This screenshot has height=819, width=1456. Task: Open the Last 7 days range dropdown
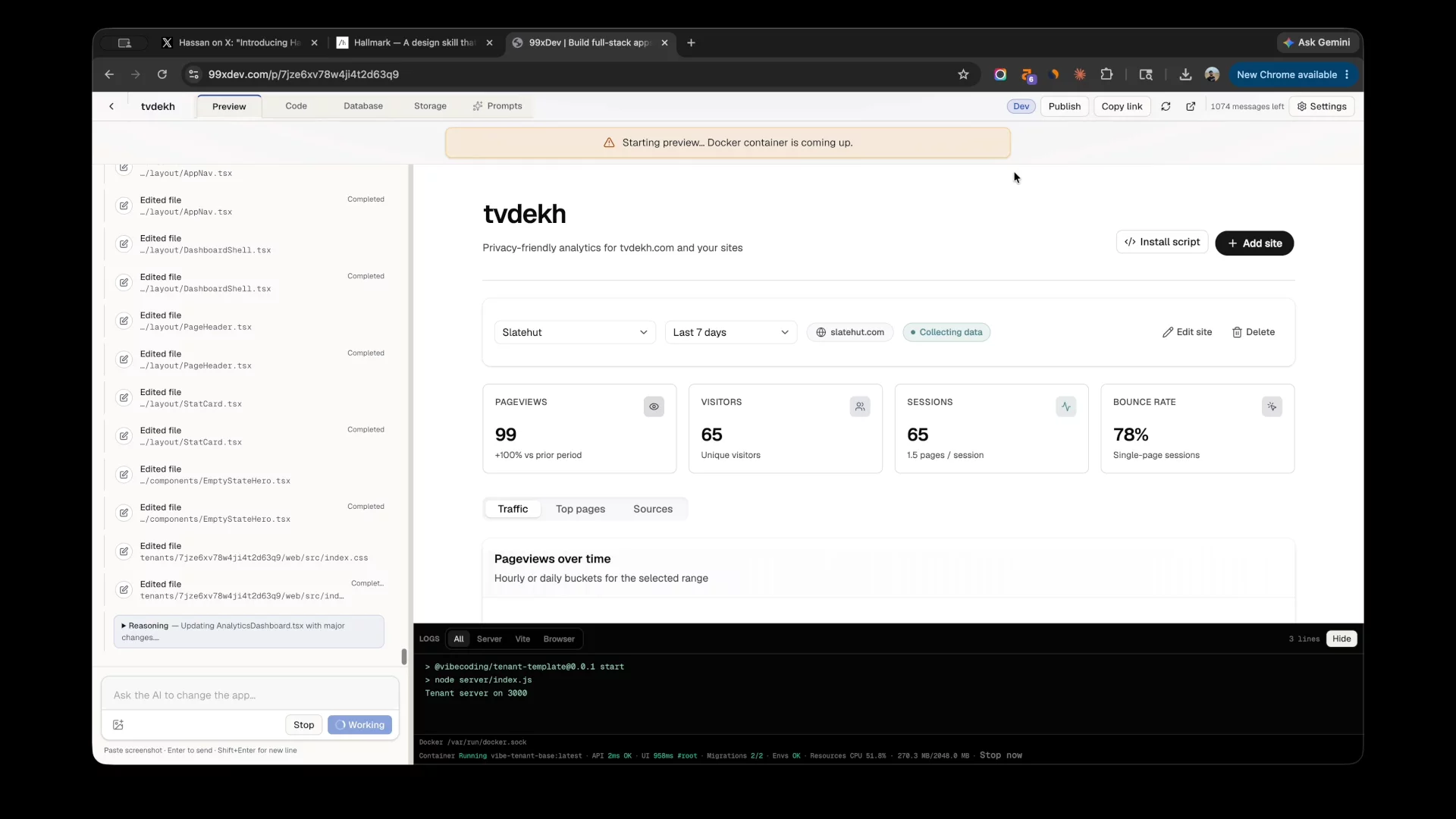(731, 332)
